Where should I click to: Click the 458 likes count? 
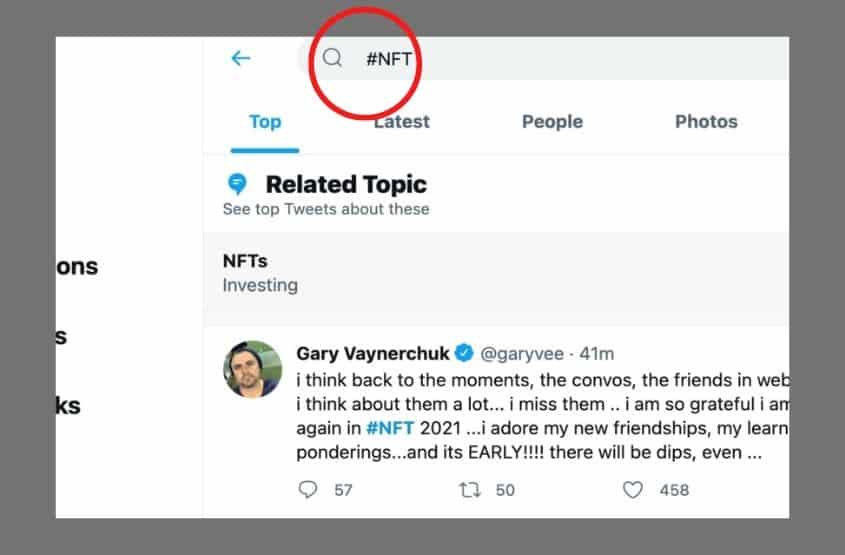[674, 490]
